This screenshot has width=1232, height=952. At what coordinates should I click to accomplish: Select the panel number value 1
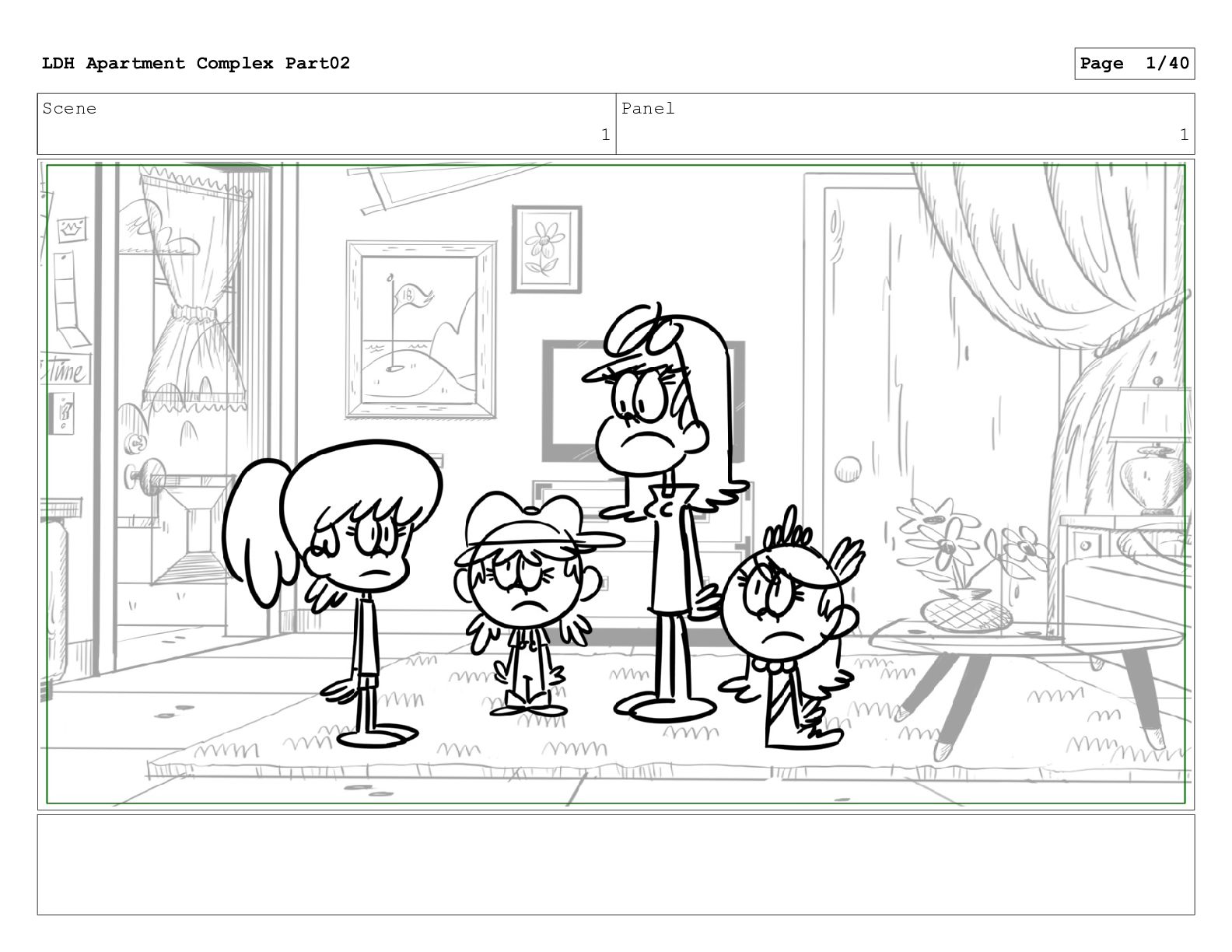point(1184,135)
